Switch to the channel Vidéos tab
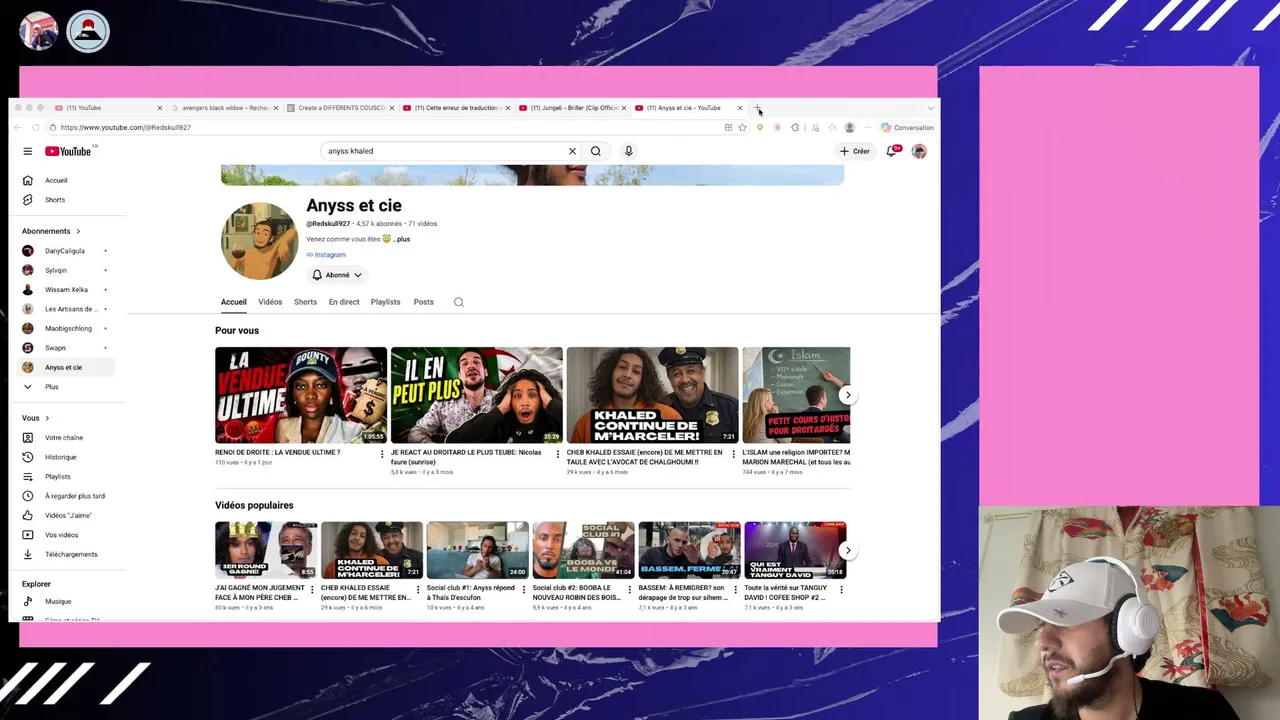1280x720 pixels. click(270, 302)
